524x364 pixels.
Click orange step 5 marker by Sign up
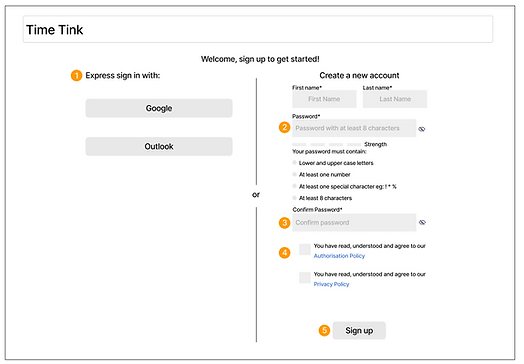coord(324,330)
